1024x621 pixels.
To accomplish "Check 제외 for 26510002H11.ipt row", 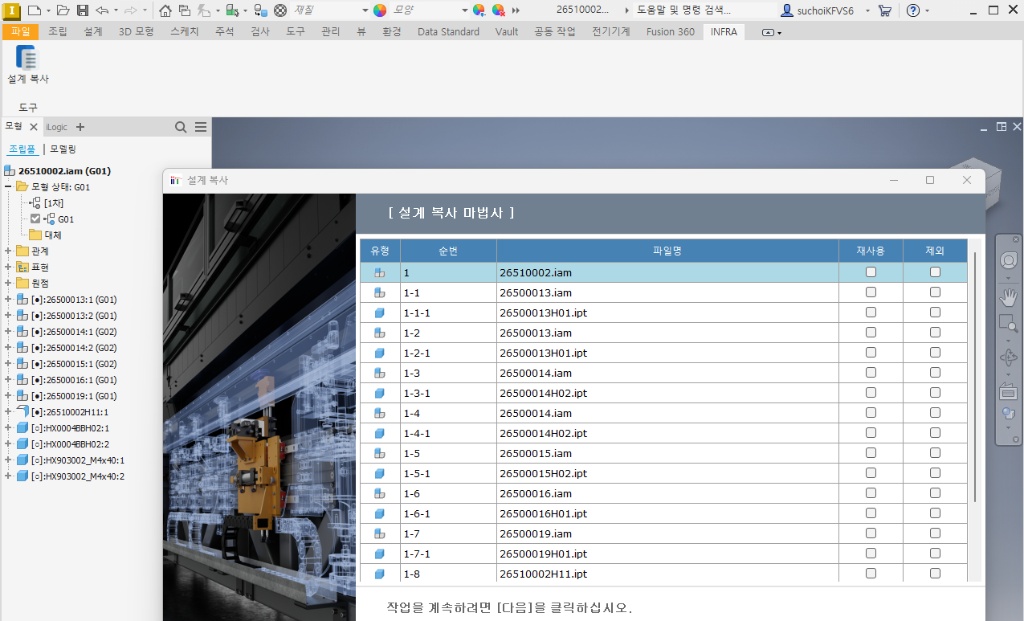I will point(935,573).
